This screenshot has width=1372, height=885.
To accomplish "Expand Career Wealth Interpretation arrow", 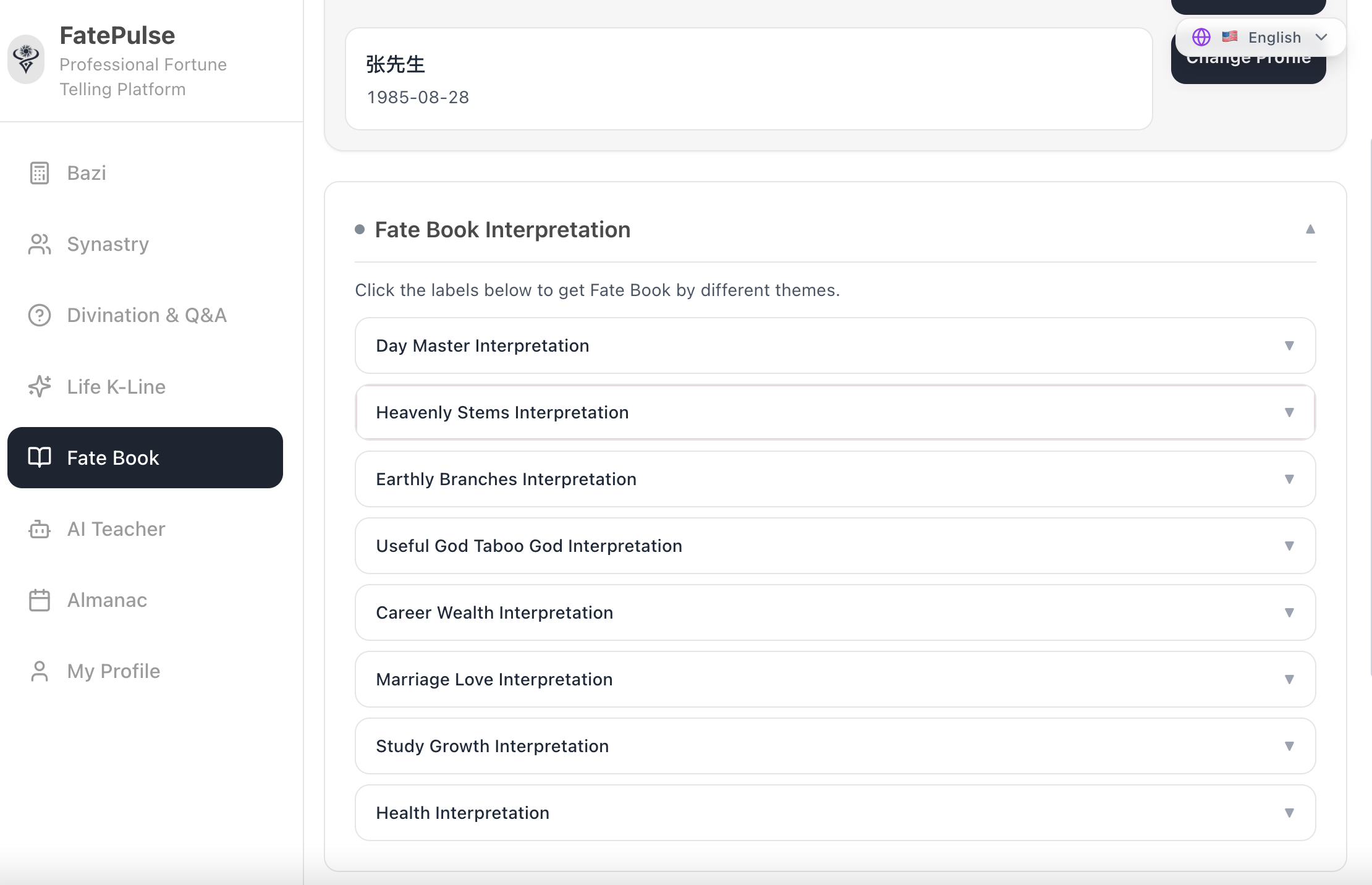I will [x=1289, y=612].
